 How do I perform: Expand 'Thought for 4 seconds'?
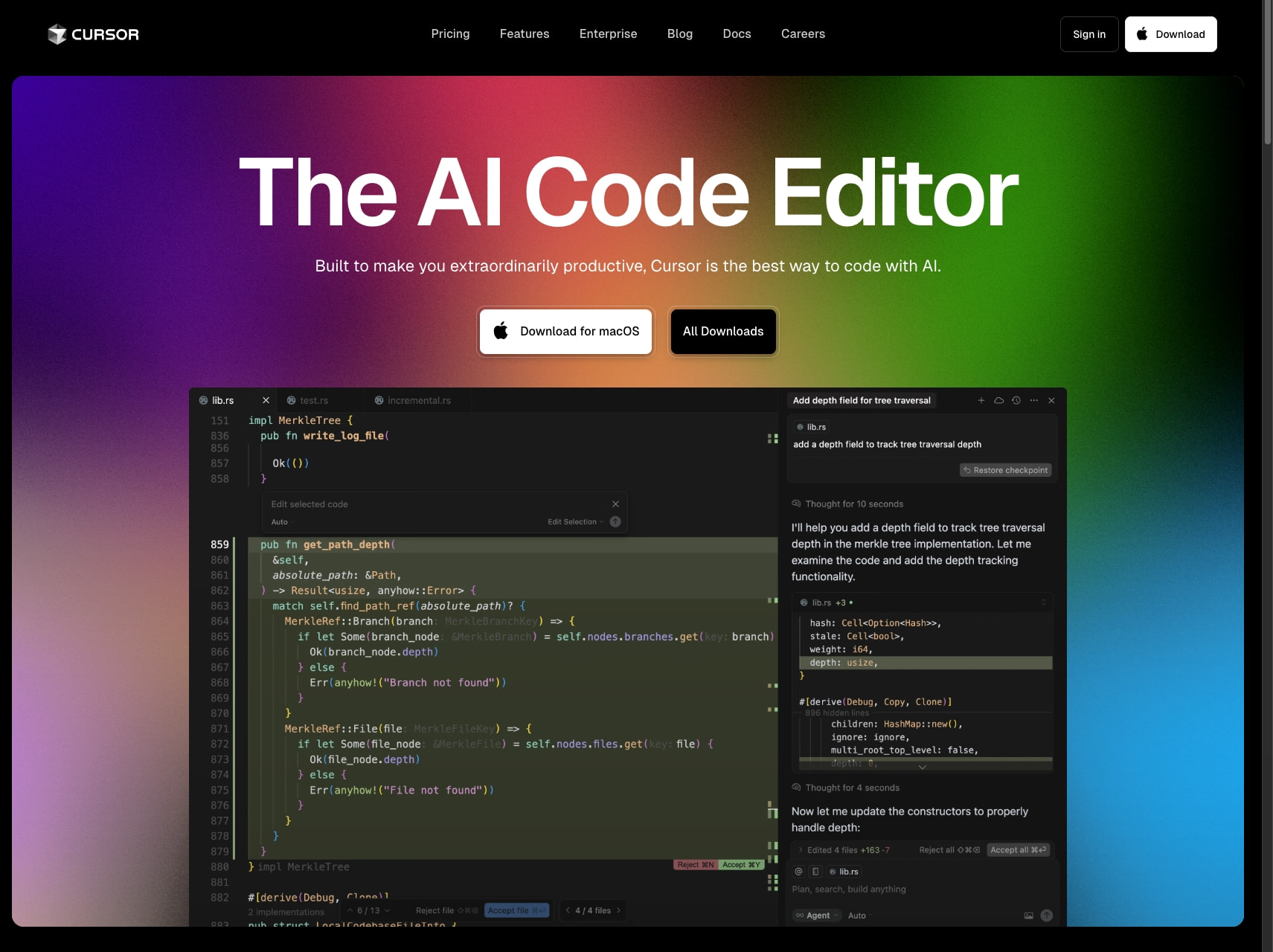pos(846,788)
